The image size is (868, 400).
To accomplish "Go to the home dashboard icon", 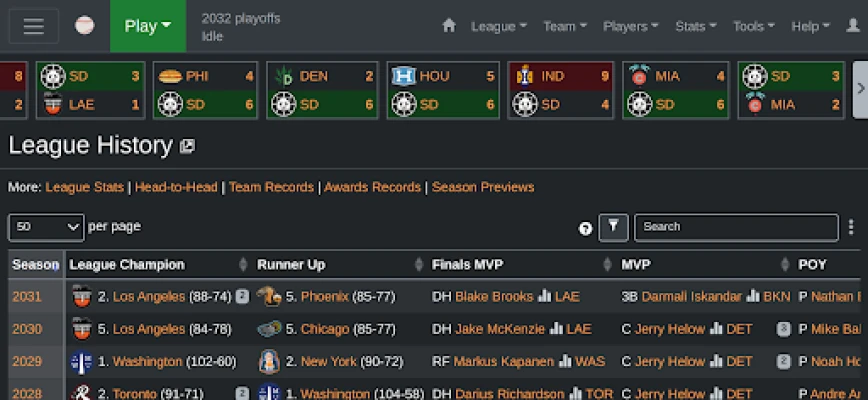I will (449, 25).
